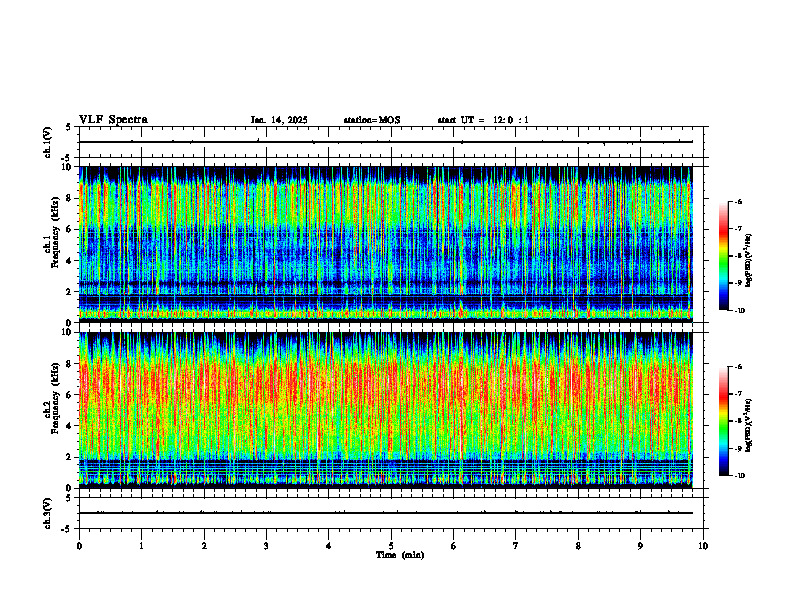792x612 pixels.
Task: Click the "-5" tick on ch.3(V) axis
Action: (66, 529)
